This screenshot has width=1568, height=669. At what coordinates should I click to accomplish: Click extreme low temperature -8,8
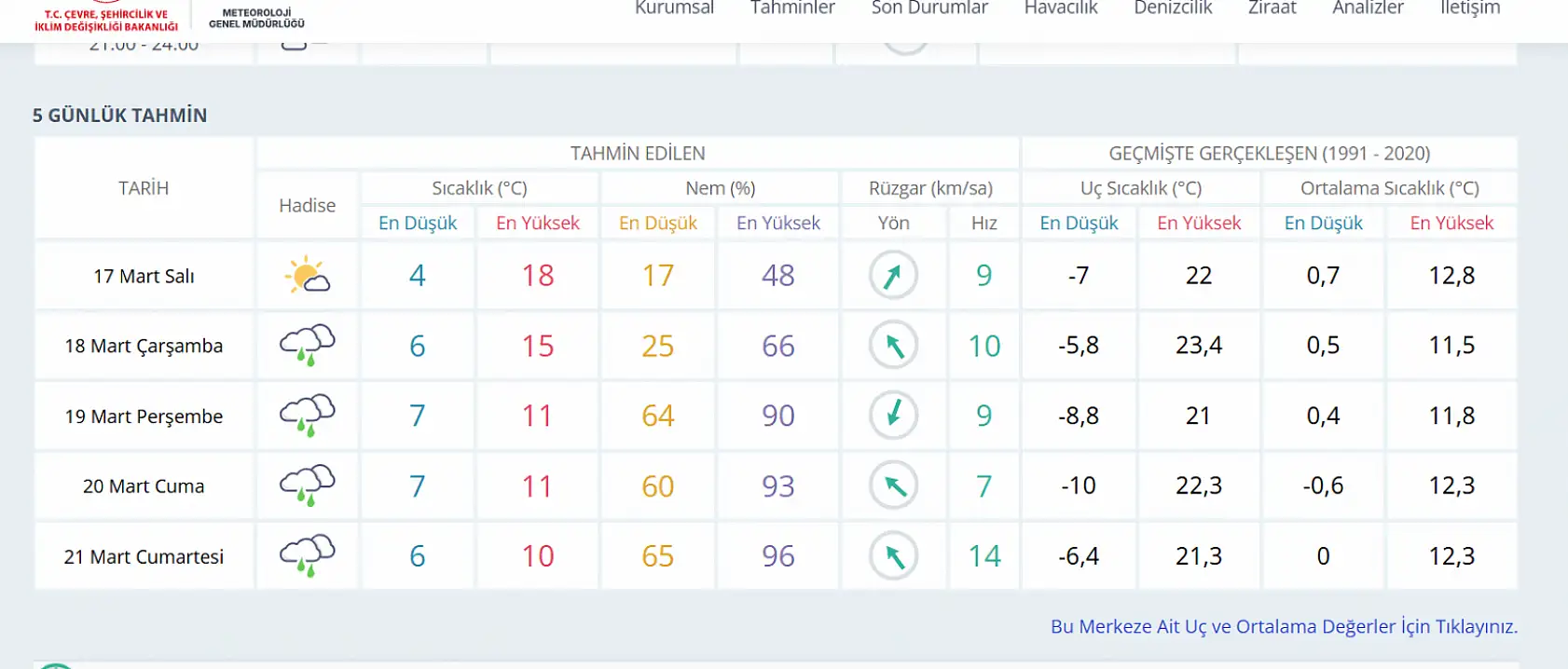coord(1079,416)
